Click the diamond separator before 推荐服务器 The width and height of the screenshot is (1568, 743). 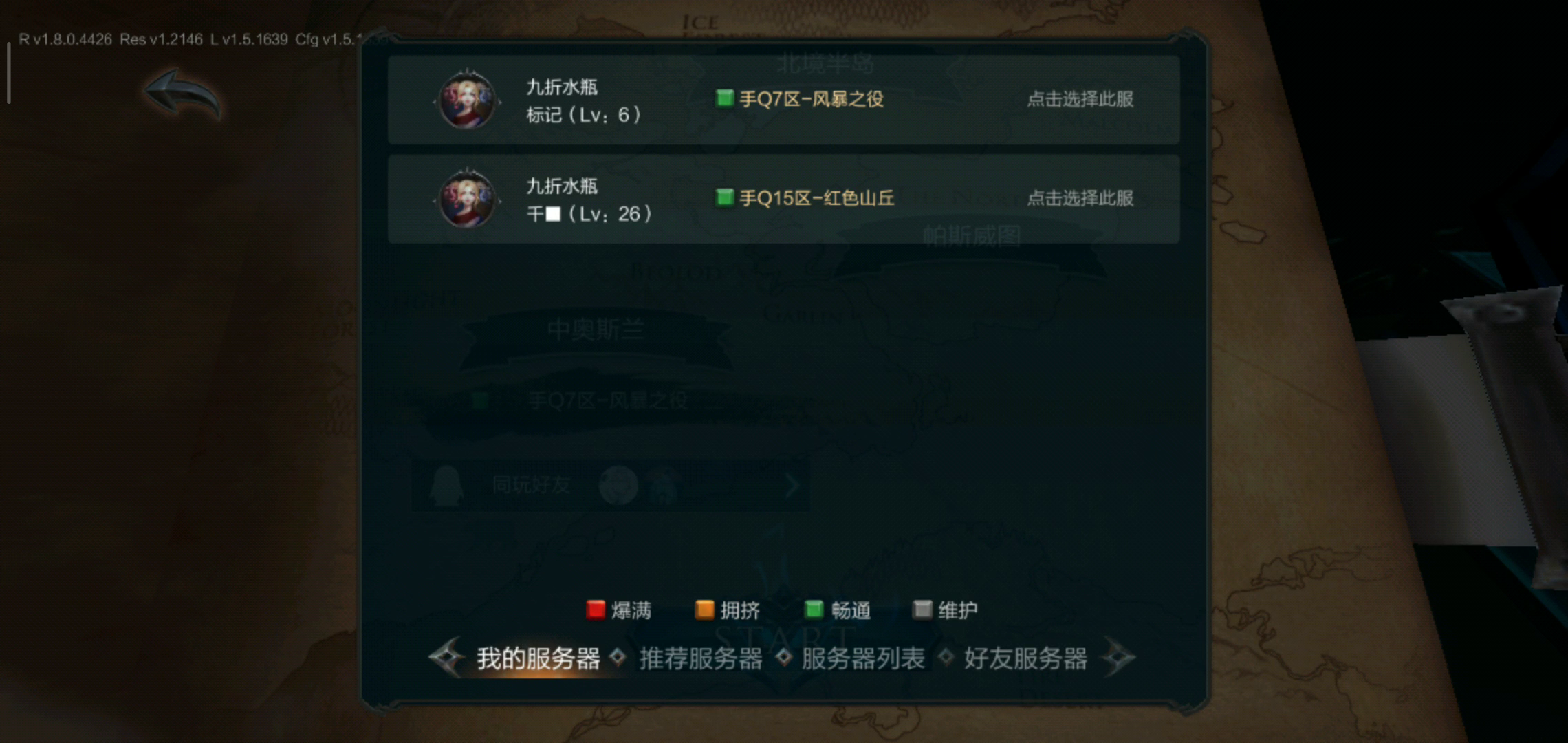coord(618,657)
